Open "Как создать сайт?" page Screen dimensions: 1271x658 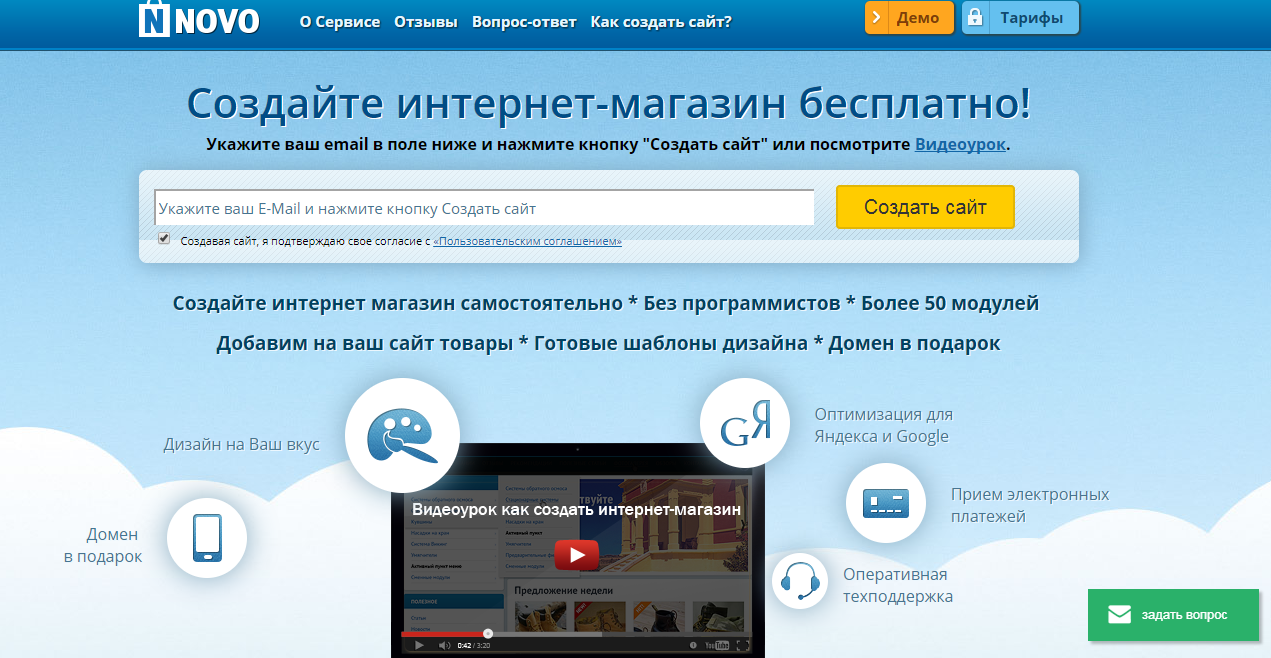point(661,21)
